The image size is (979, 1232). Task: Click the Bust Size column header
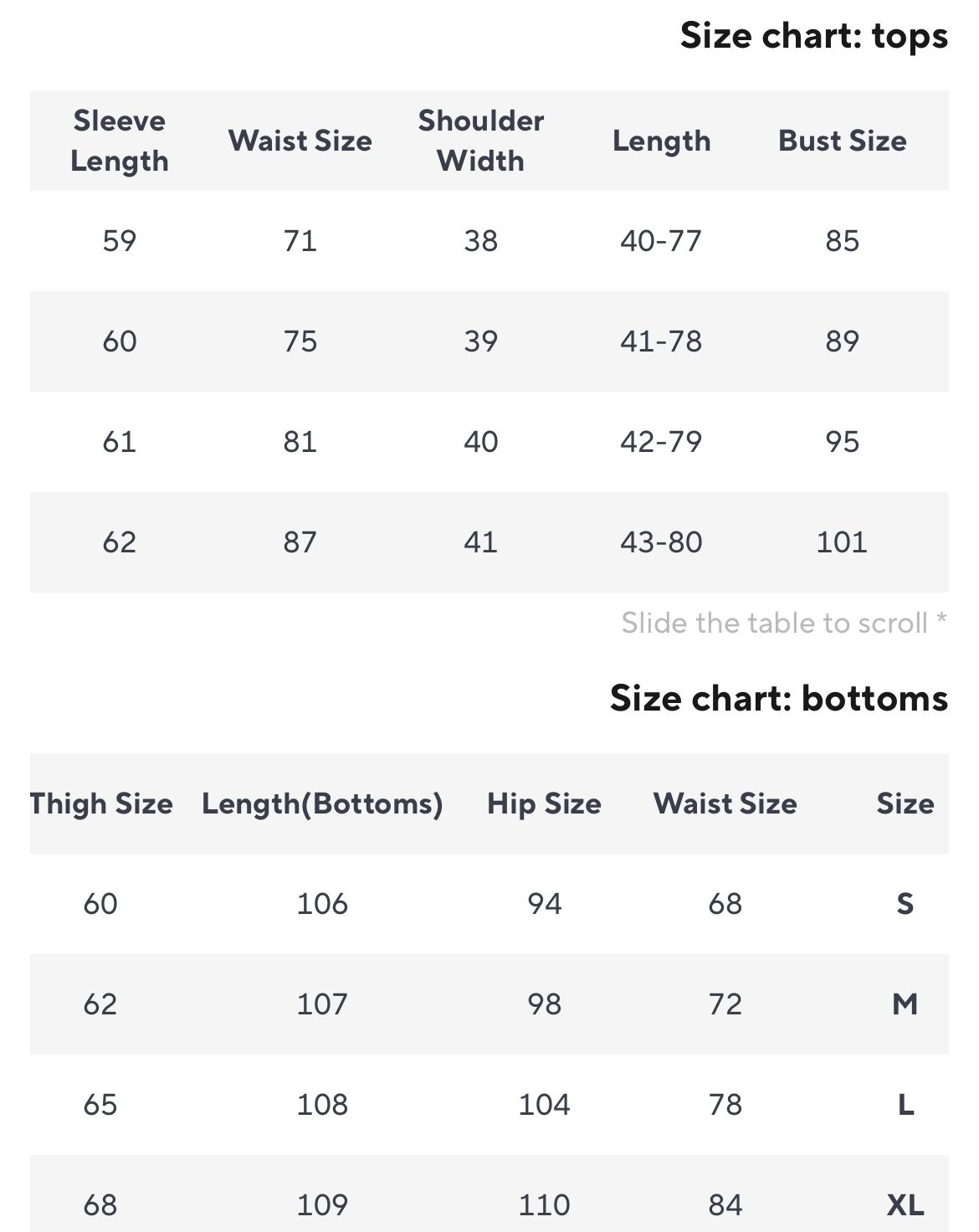[x=842, y=141]
